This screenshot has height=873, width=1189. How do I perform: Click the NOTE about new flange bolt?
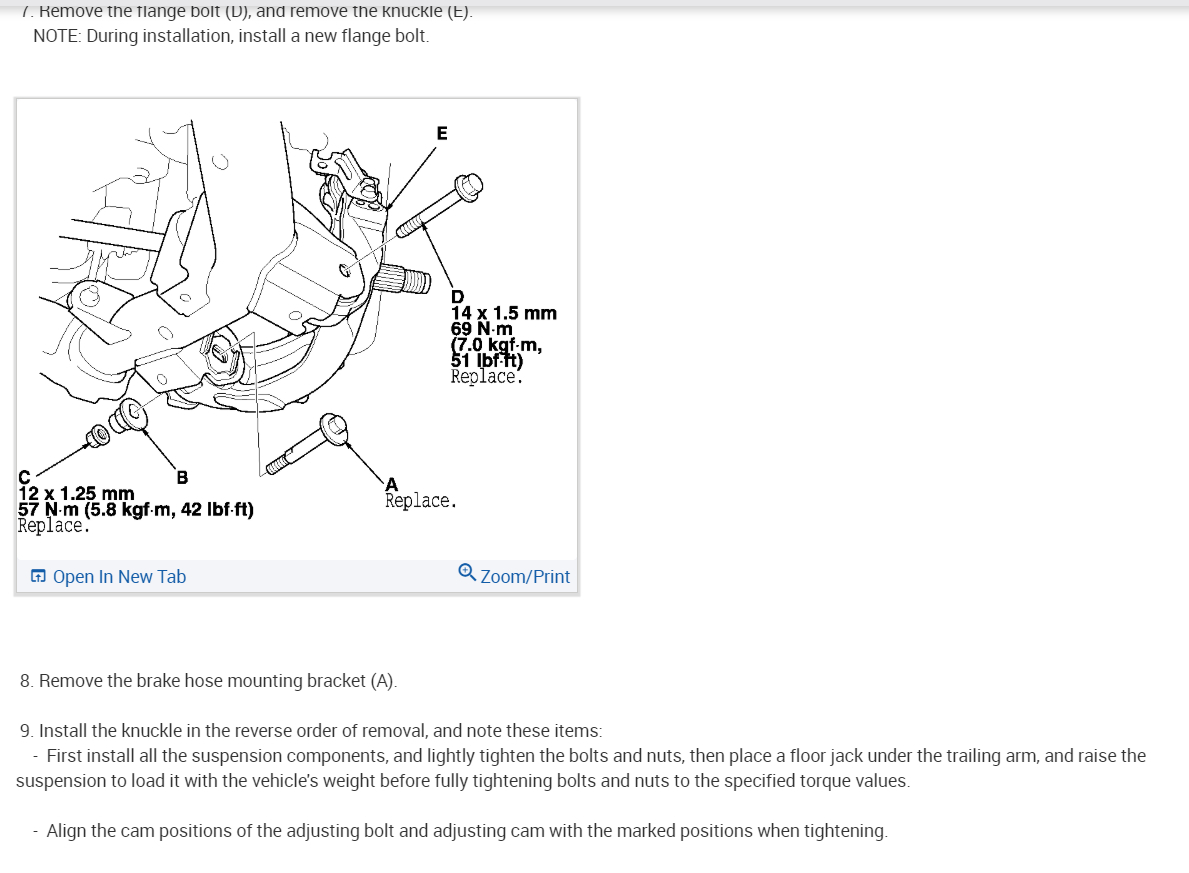(x=231, y=36)
